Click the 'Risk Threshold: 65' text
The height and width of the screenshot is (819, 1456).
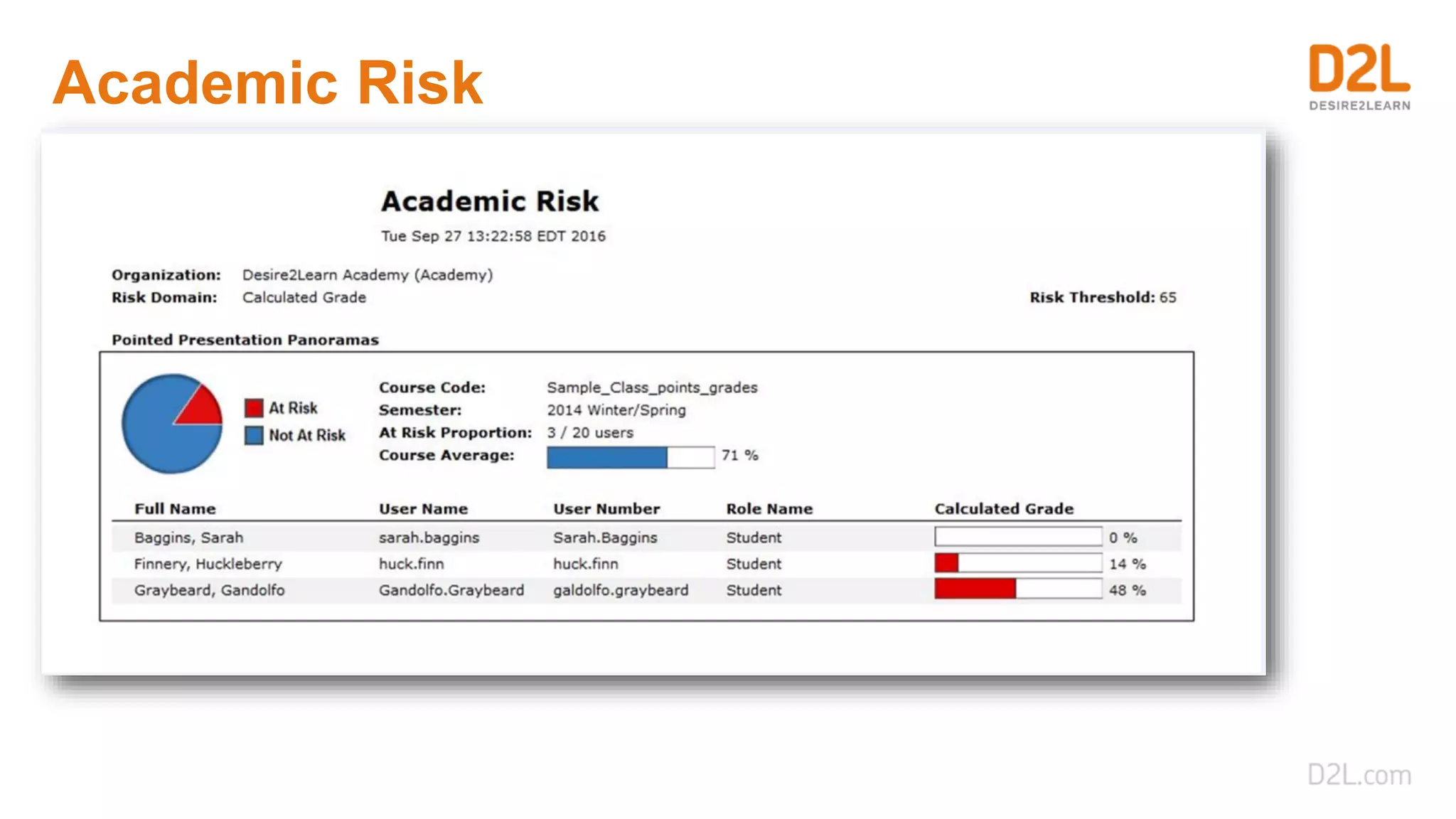pyautogui.click(x=1103, y=298)
